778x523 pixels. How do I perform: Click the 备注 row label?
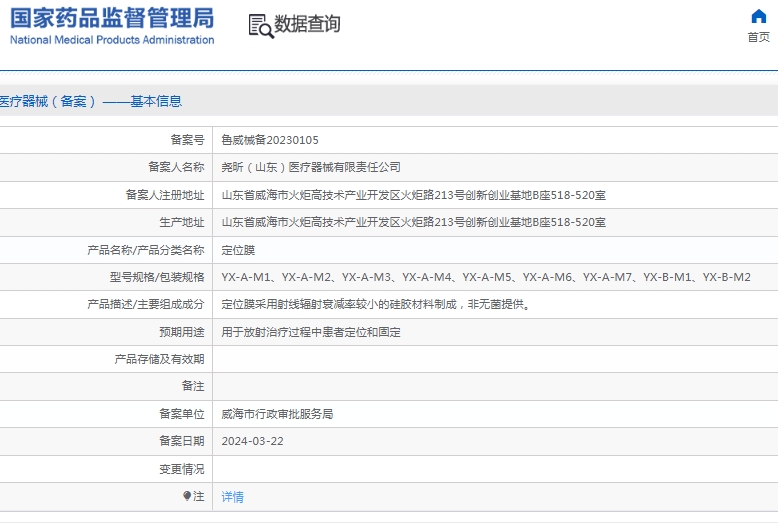(193, 386)
